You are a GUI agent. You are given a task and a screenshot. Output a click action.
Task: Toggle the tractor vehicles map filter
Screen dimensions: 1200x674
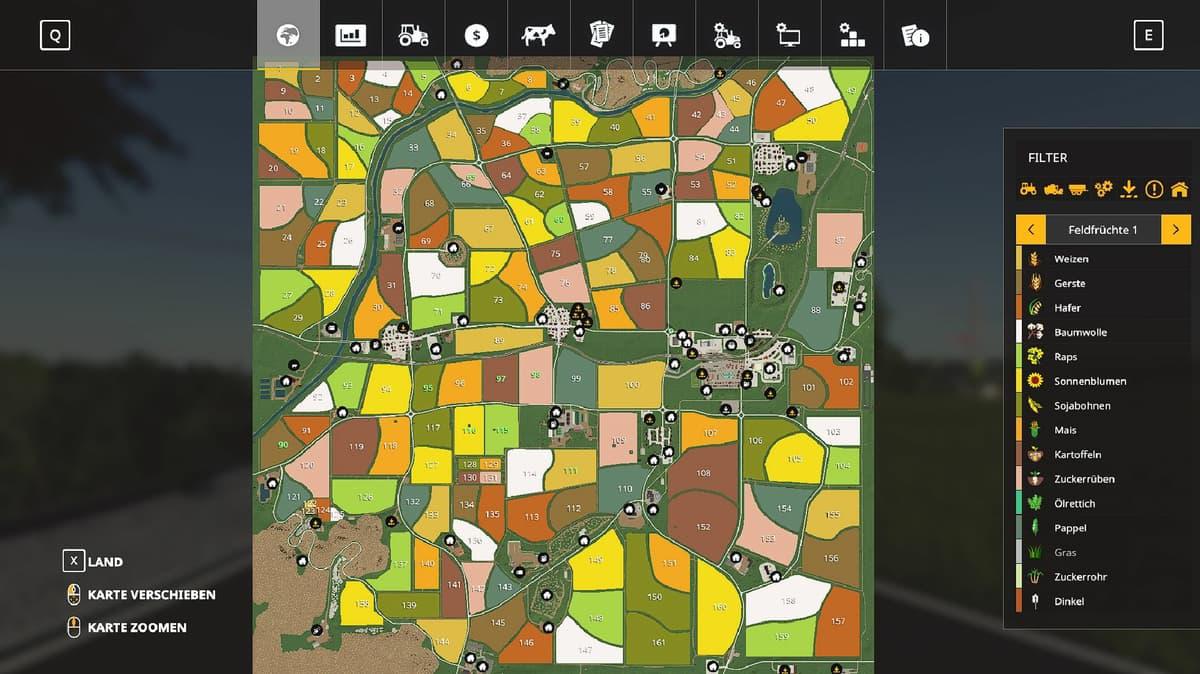pyautogui.click(x=1028, y=188)
